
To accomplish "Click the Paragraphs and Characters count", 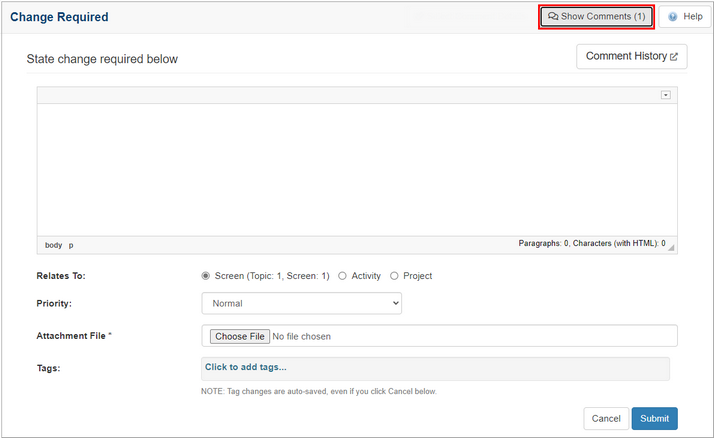I will [591, 244].
